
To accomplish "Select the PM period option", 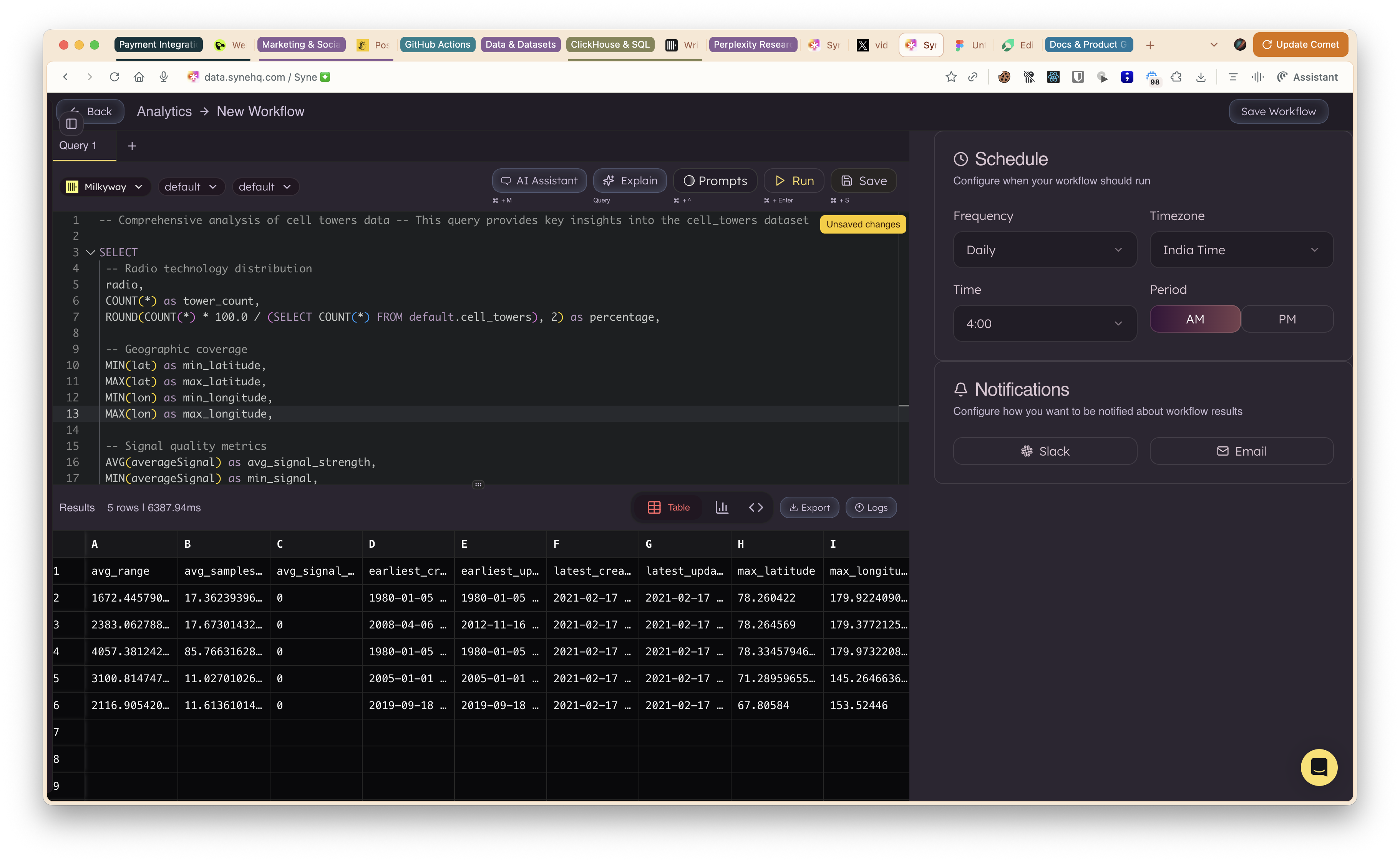I will 1287,319.
